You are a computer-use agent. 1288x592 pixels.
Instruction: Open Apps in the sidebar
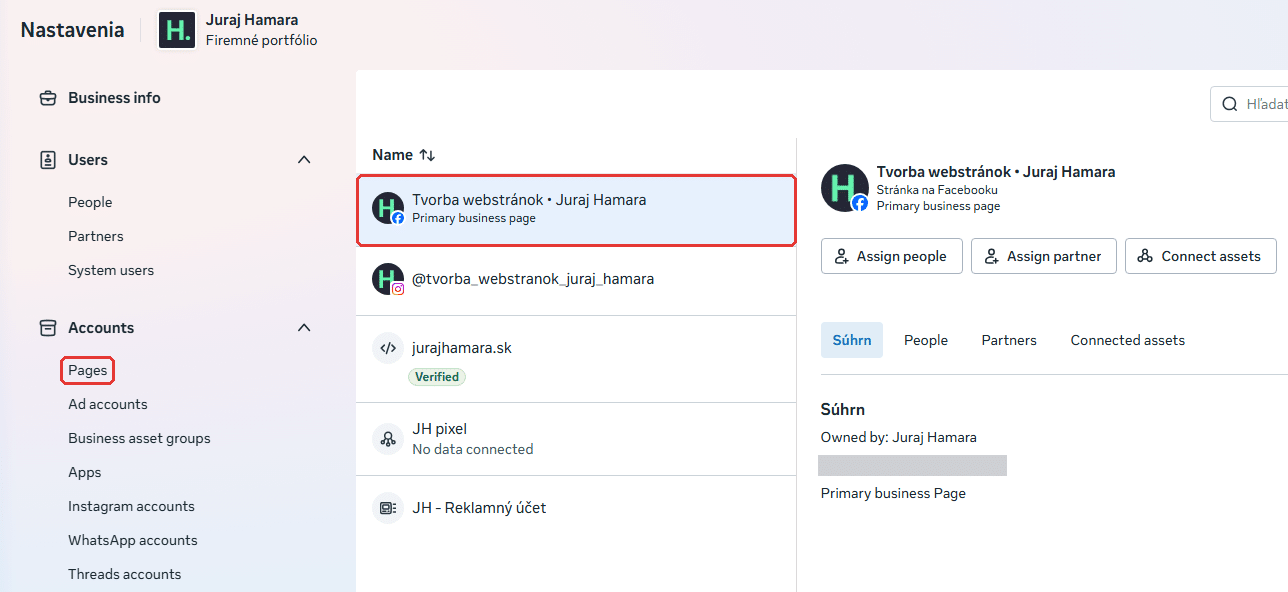[x=85, y=472]
